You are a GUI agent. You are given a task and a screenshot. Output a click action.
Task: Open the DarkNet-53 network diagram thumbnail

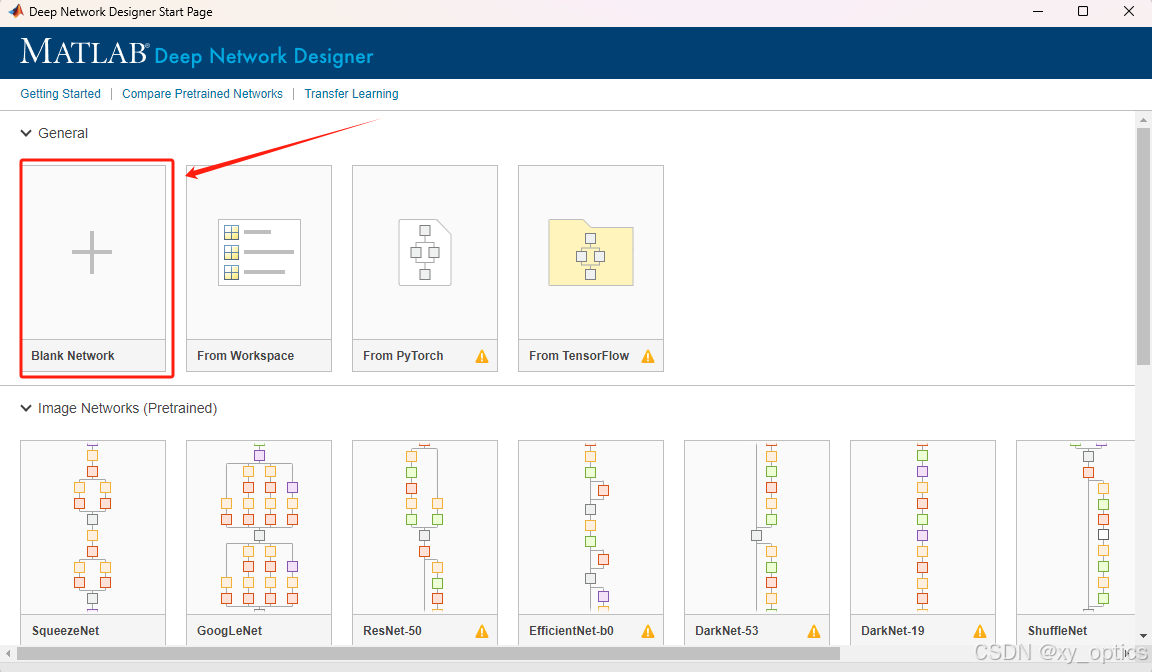757,527
